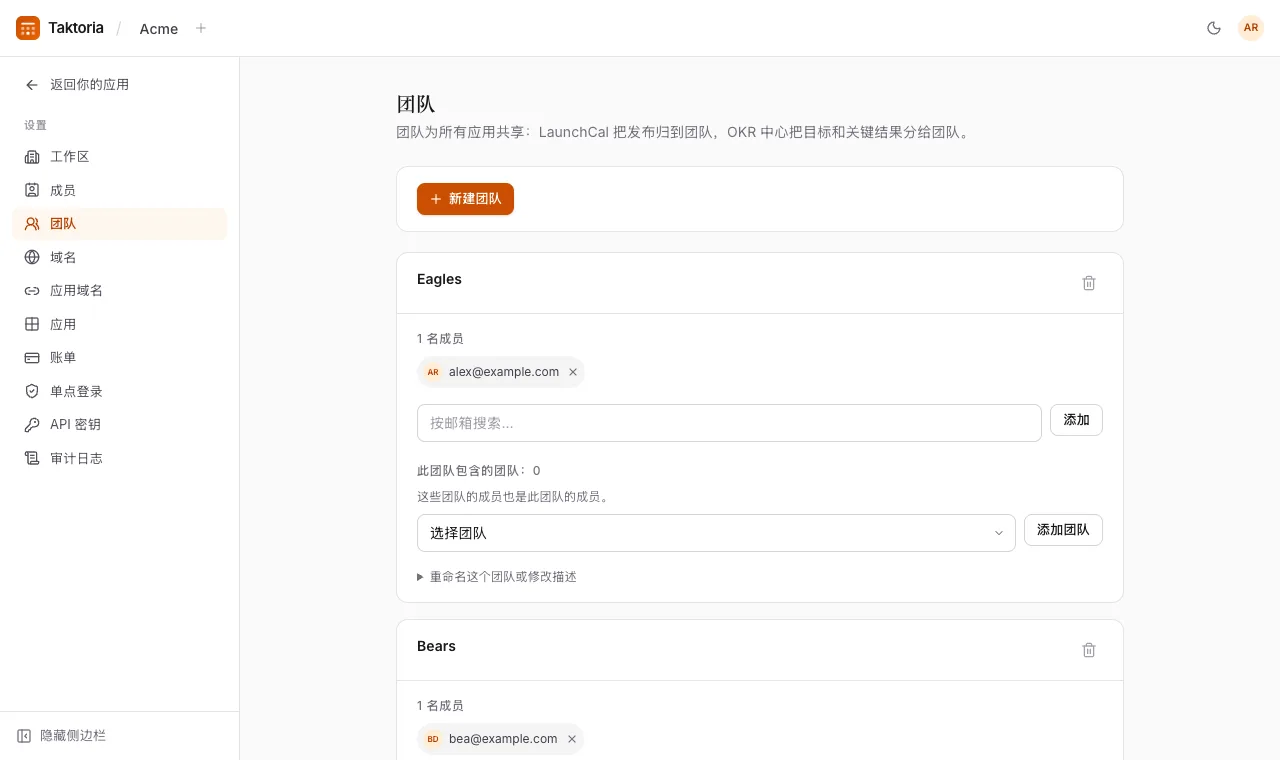Delete the Eagles team via trash icon
Viewport: 1280px width, 760px height.
(1089, 283)
